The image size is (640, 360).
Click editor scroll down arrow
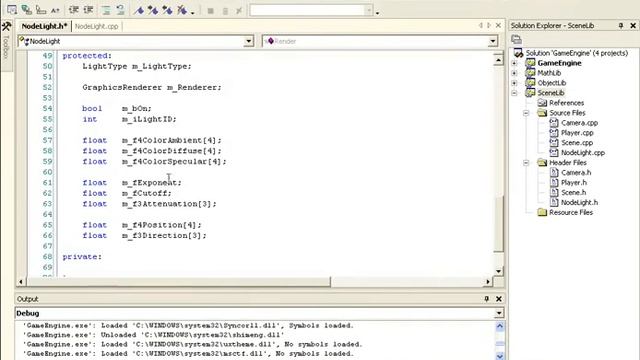(x=498, y=271)
